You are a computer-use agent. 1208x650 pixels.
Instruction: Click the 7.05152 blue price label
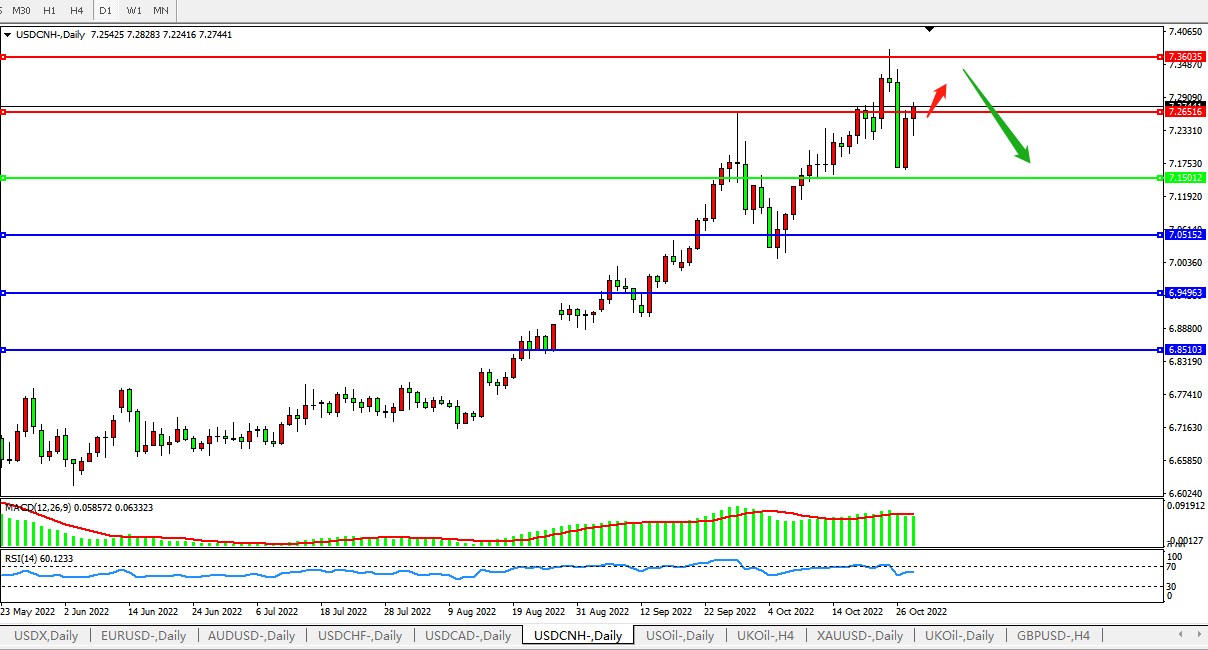[x=1185, y=235]
